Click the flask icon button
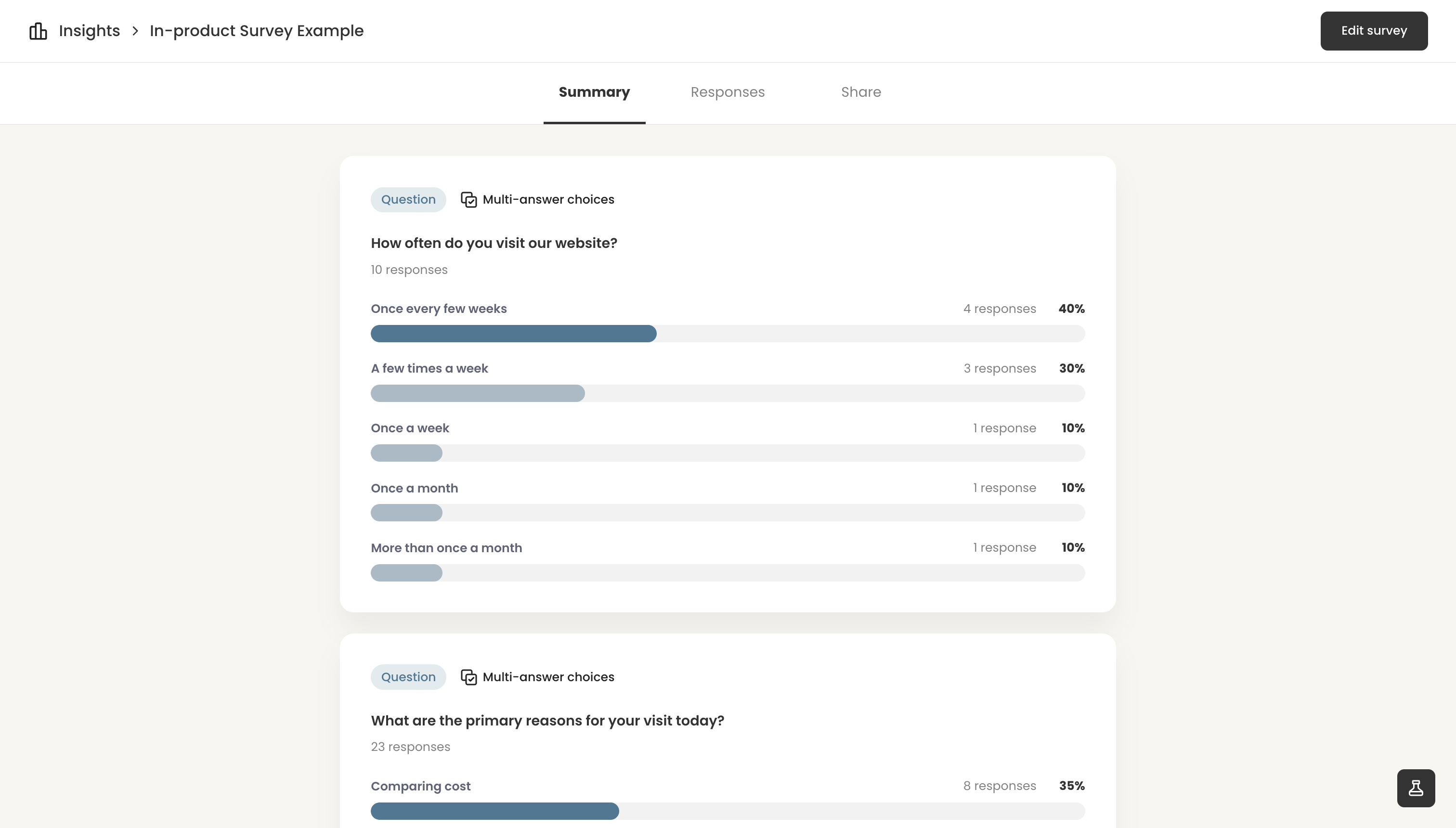The height and width of the screenshot is (828, 1456). click(x=1416, y=788)
